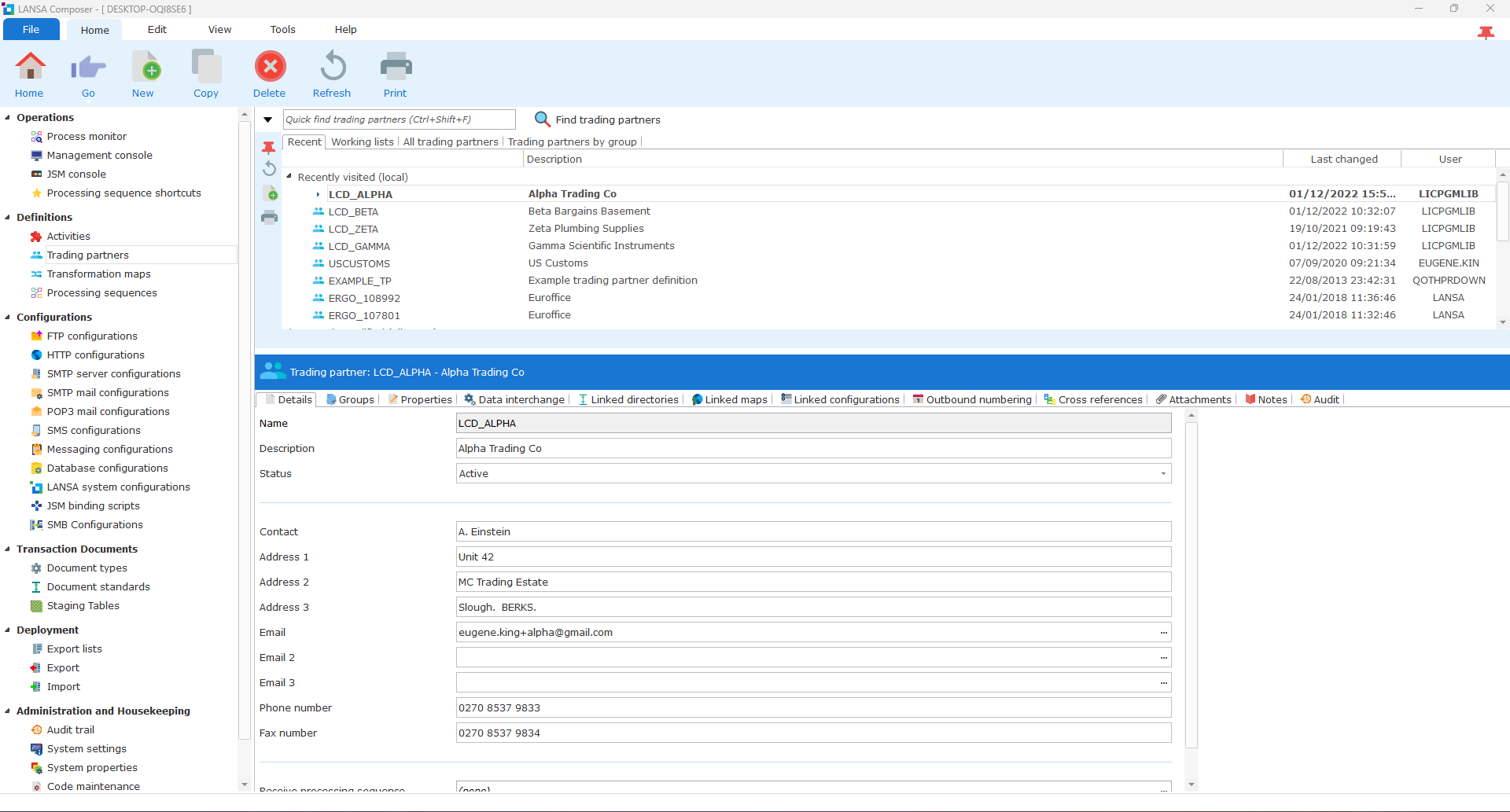1510x812 pixels.
Task: Click the small refresh icon beside the list
Action: coord(269,168)
